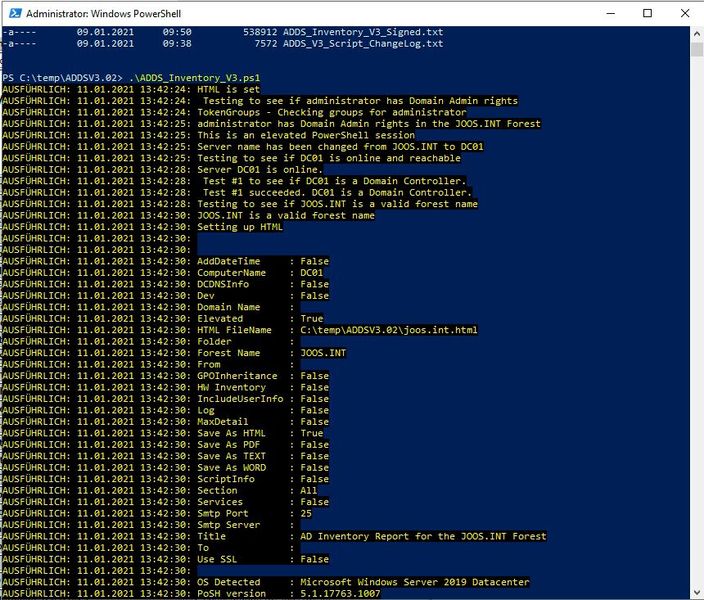The image size is (704, 600).
Task: Click the ComputerName value DC01
Action: [311, 273]
